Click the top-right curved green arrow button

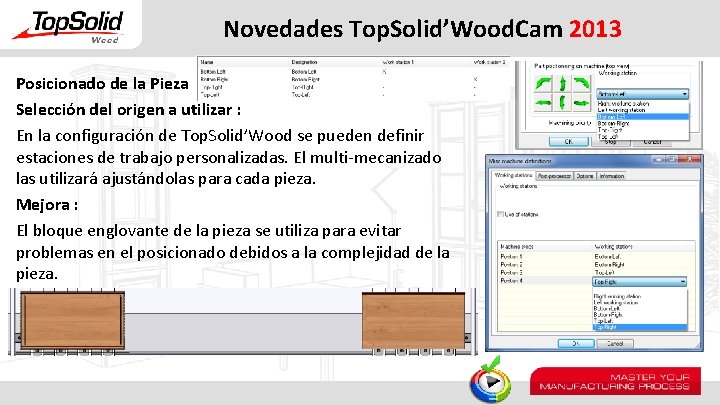(x=581, y=84)
